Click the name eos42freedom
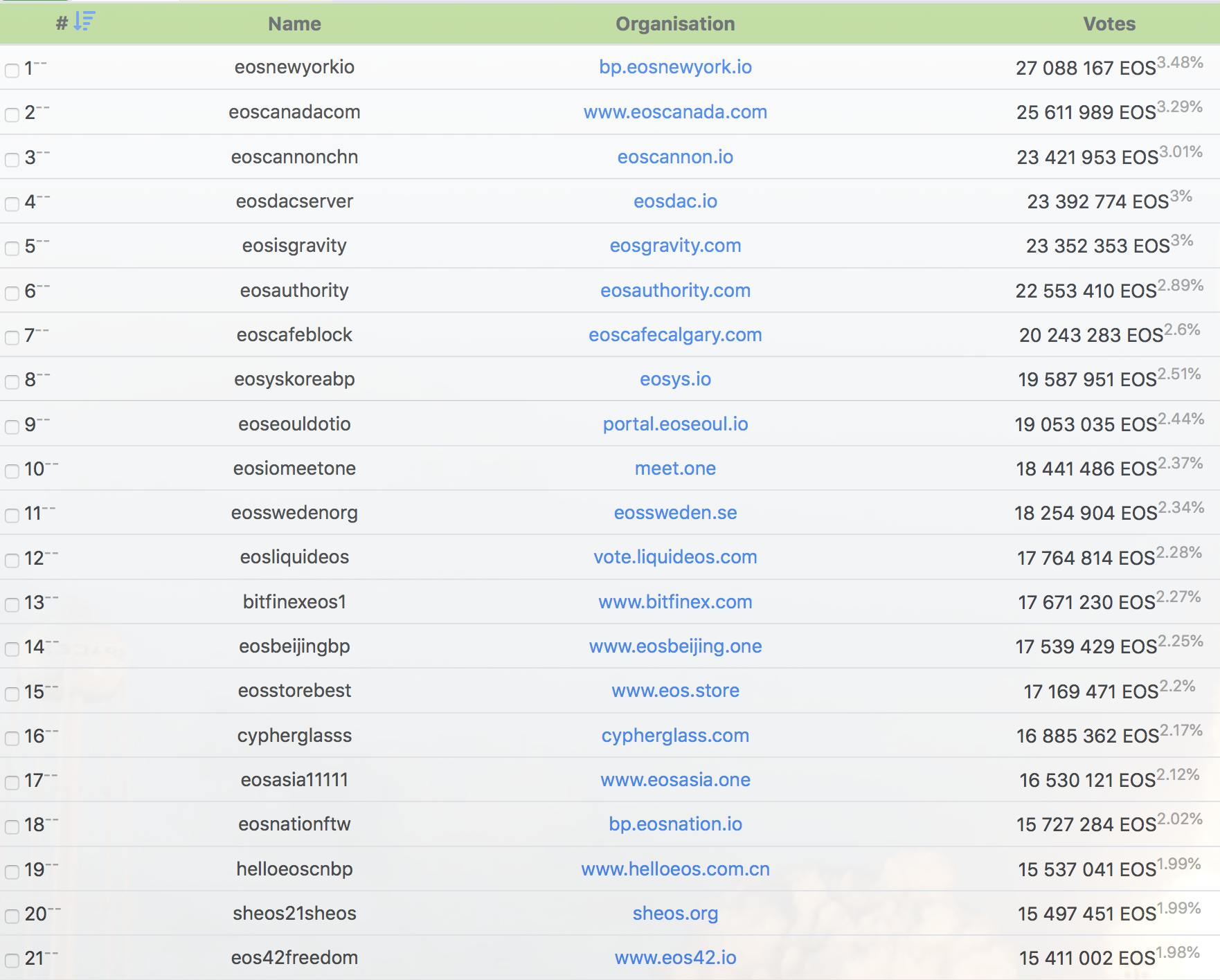Viewport: 1220px width, 980px height. [294, 958]
